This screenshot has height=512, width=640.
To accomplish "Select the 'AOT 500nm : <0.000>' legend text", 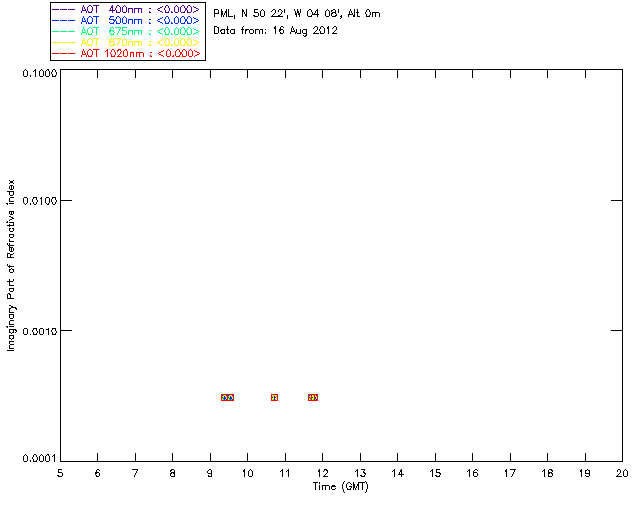I will coord(140,20).
